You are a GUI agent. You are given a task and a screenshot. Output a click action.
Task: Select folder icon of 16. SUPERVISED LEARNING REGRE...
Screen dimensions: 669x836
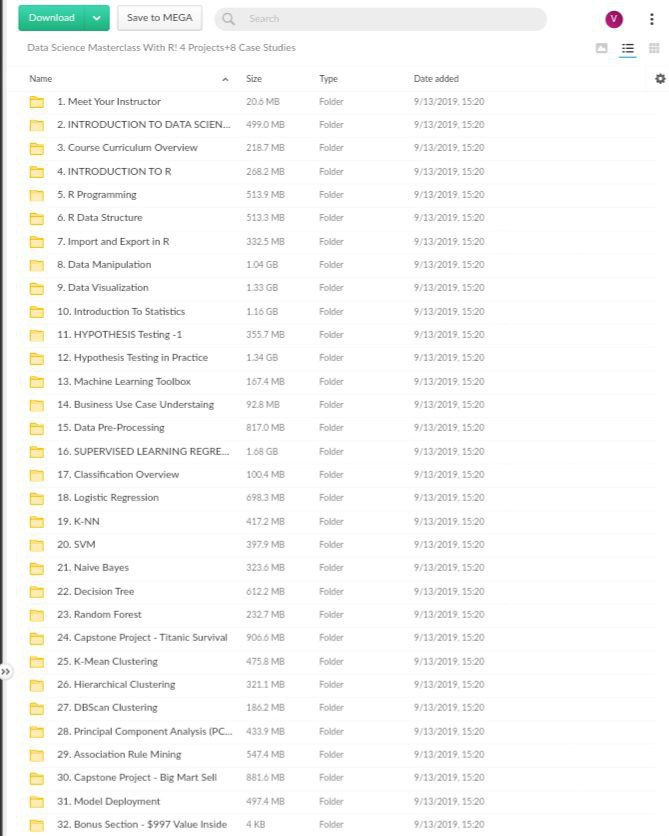pos(37,452)
